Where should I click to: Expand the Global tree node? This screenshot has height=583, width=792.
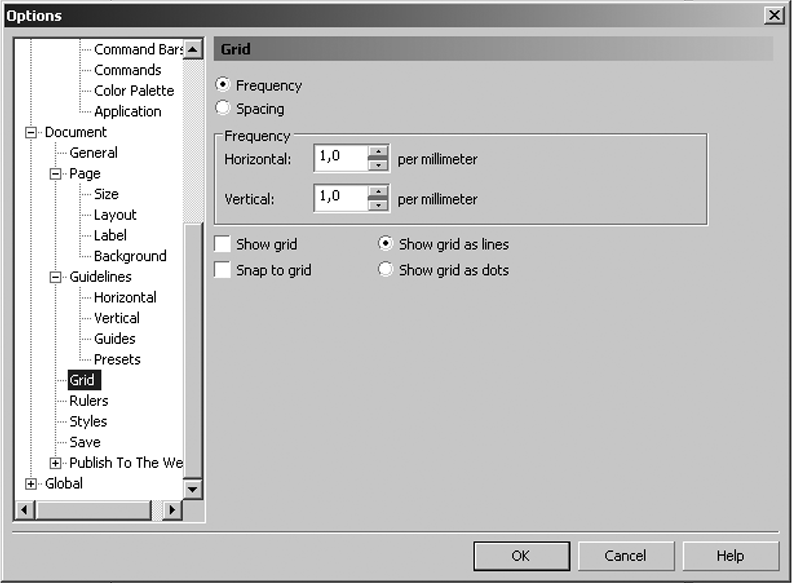(31, 483)
